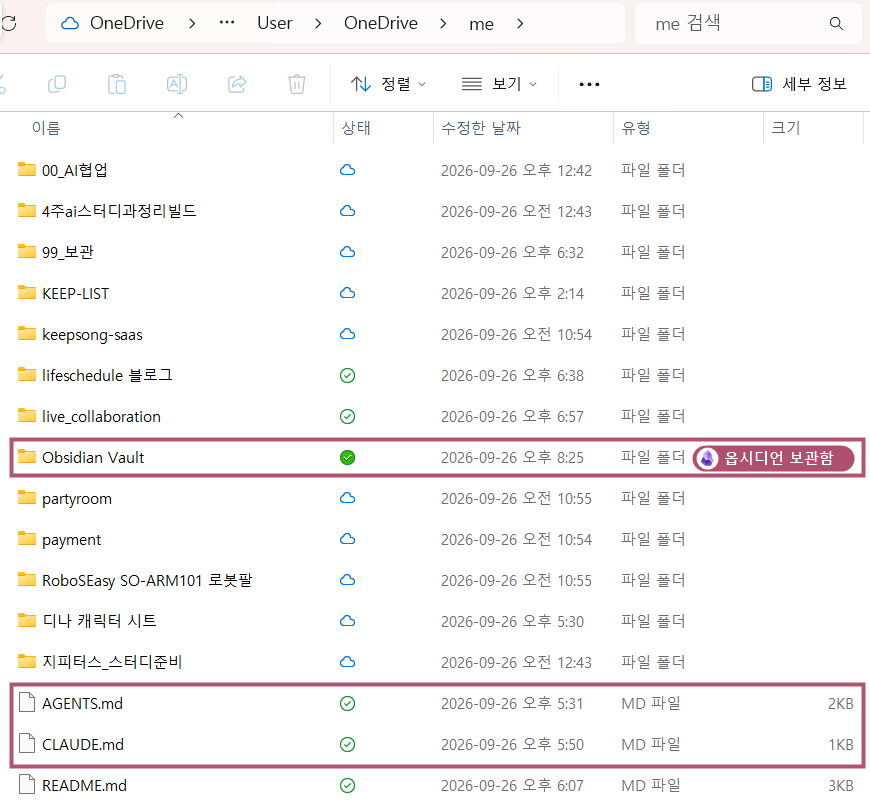Viewport: 870px width, 810px height.
Task: Expand the chevron after OneDrive root breadcrumb
Action: point(192,23)
